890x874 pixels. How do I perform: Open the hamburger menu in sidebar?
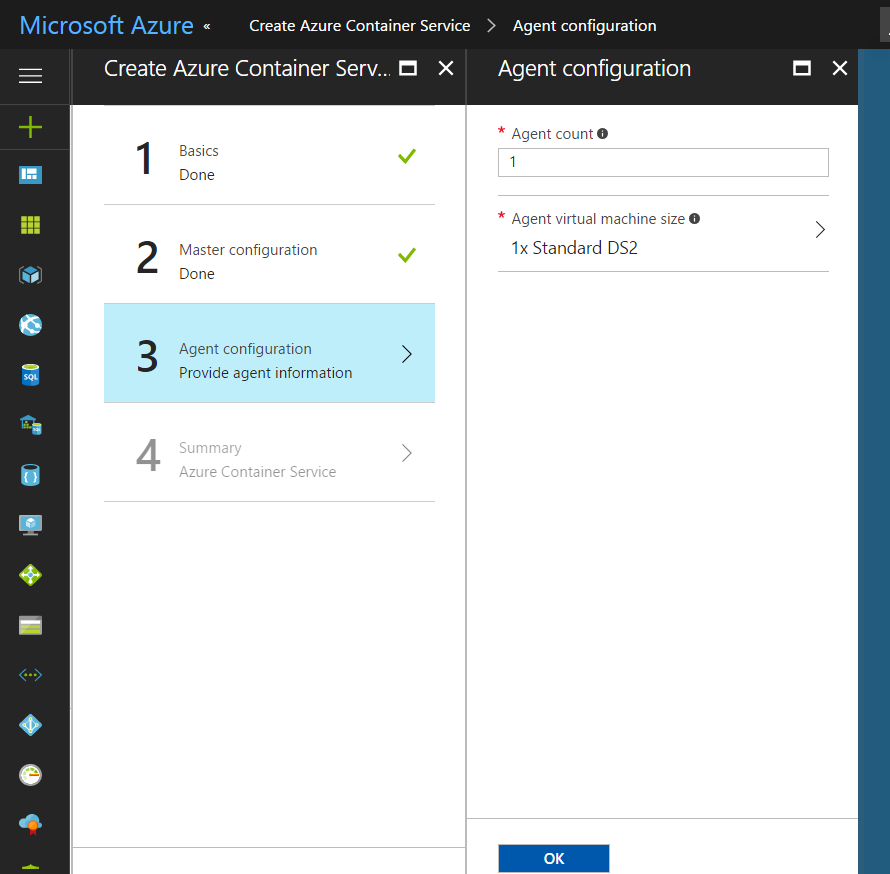point(31,76)
